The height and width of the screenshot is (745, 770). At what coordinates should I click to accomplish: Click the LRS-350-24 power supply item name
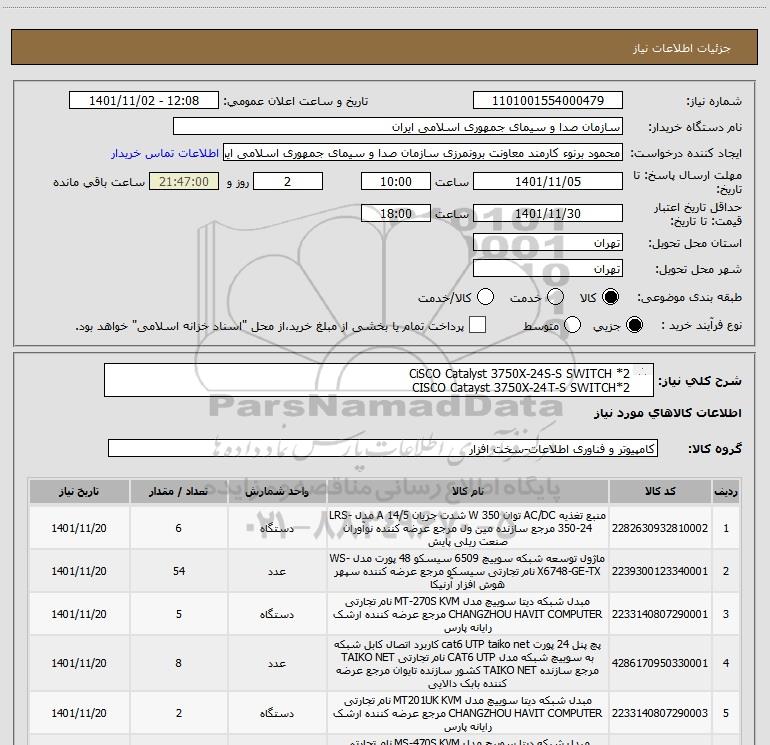(x=468, y=528)
